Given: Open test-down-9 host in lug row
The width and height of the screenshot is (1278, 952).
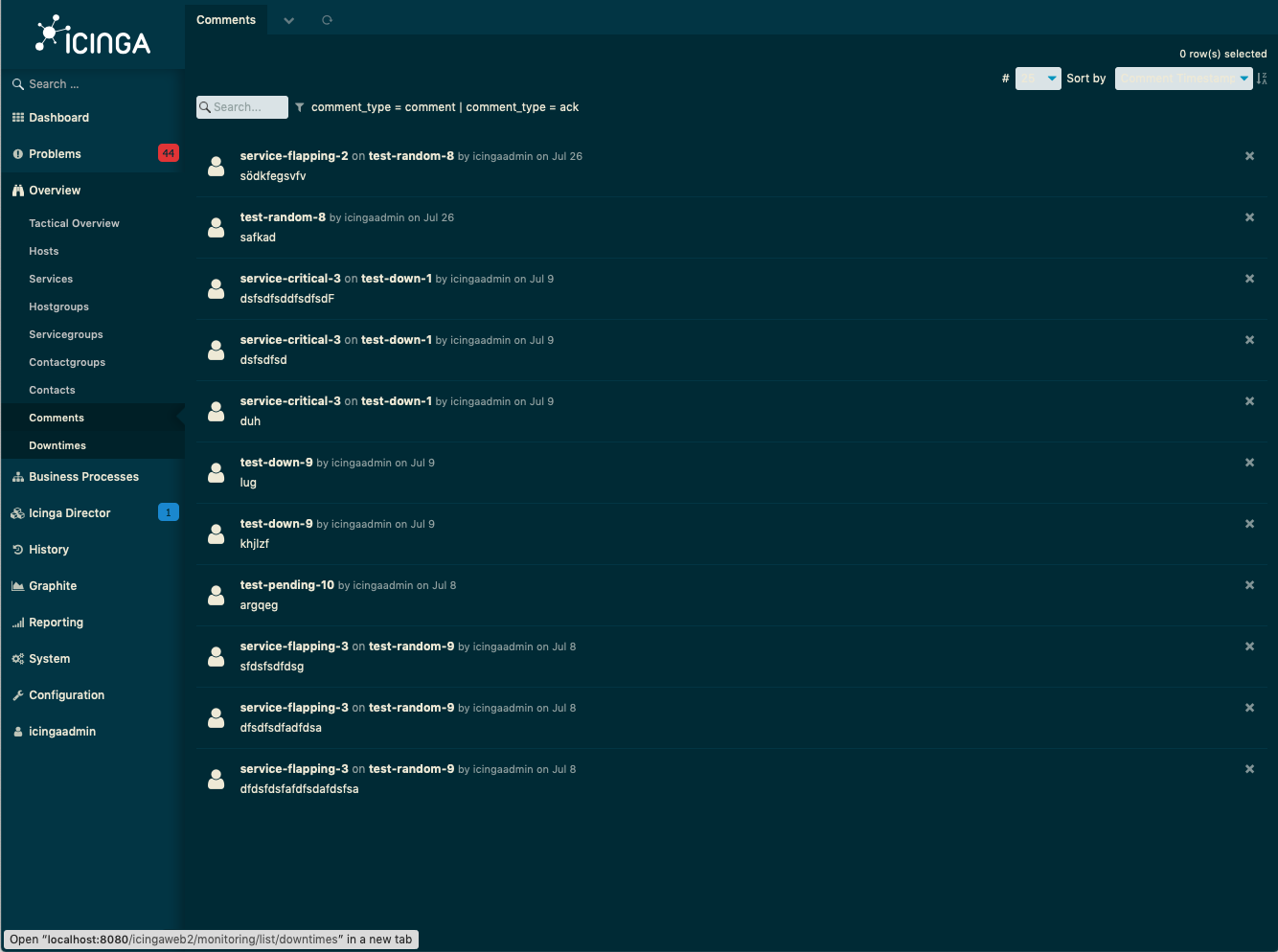Looking at the screenshot, I should pos(276,463).
